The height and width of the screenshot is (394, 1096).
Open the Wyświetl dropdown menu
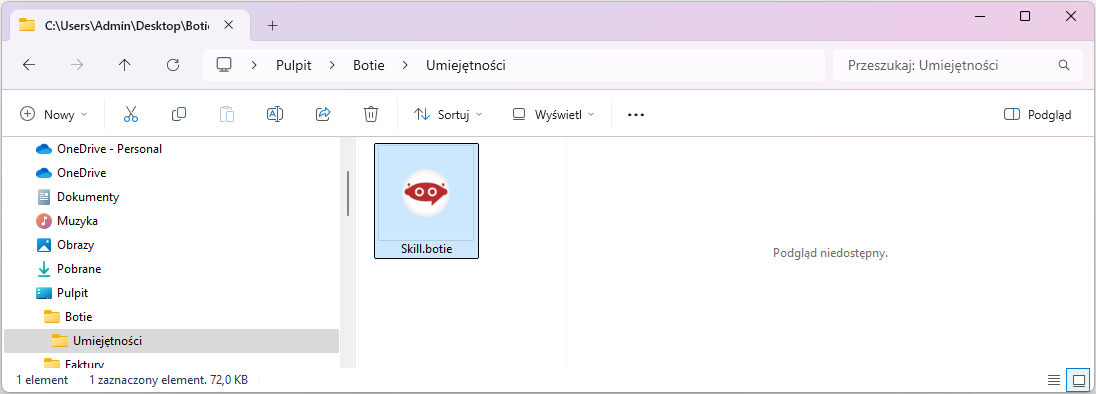pos(554,115)
